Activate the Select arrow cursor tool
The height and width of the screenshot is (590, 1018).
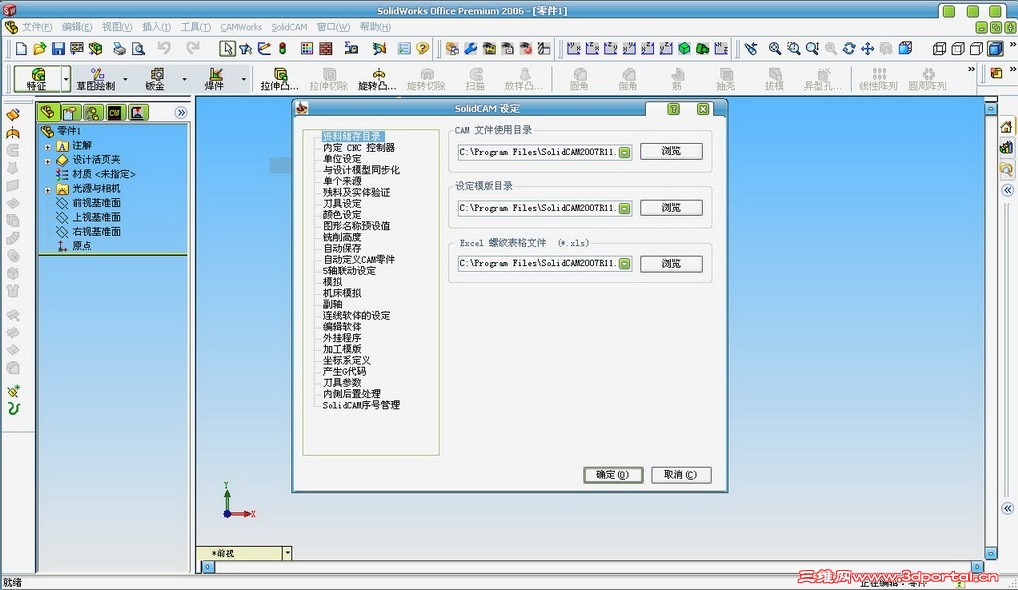(227, 49)
